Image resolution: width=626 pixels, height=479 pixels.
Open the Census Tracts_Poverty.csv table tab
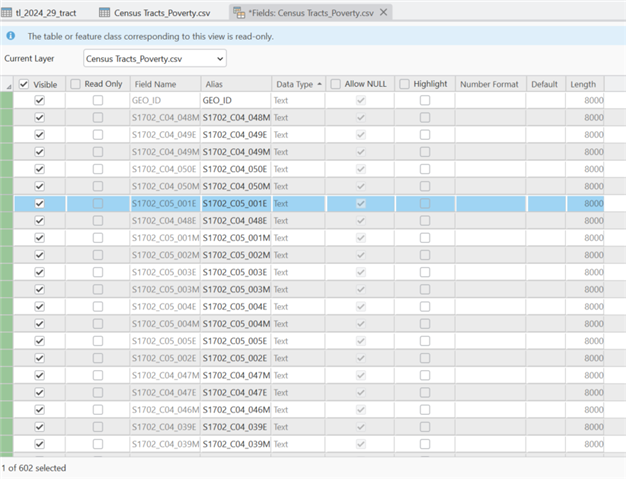pyautogui.click(x=155, y=13)
